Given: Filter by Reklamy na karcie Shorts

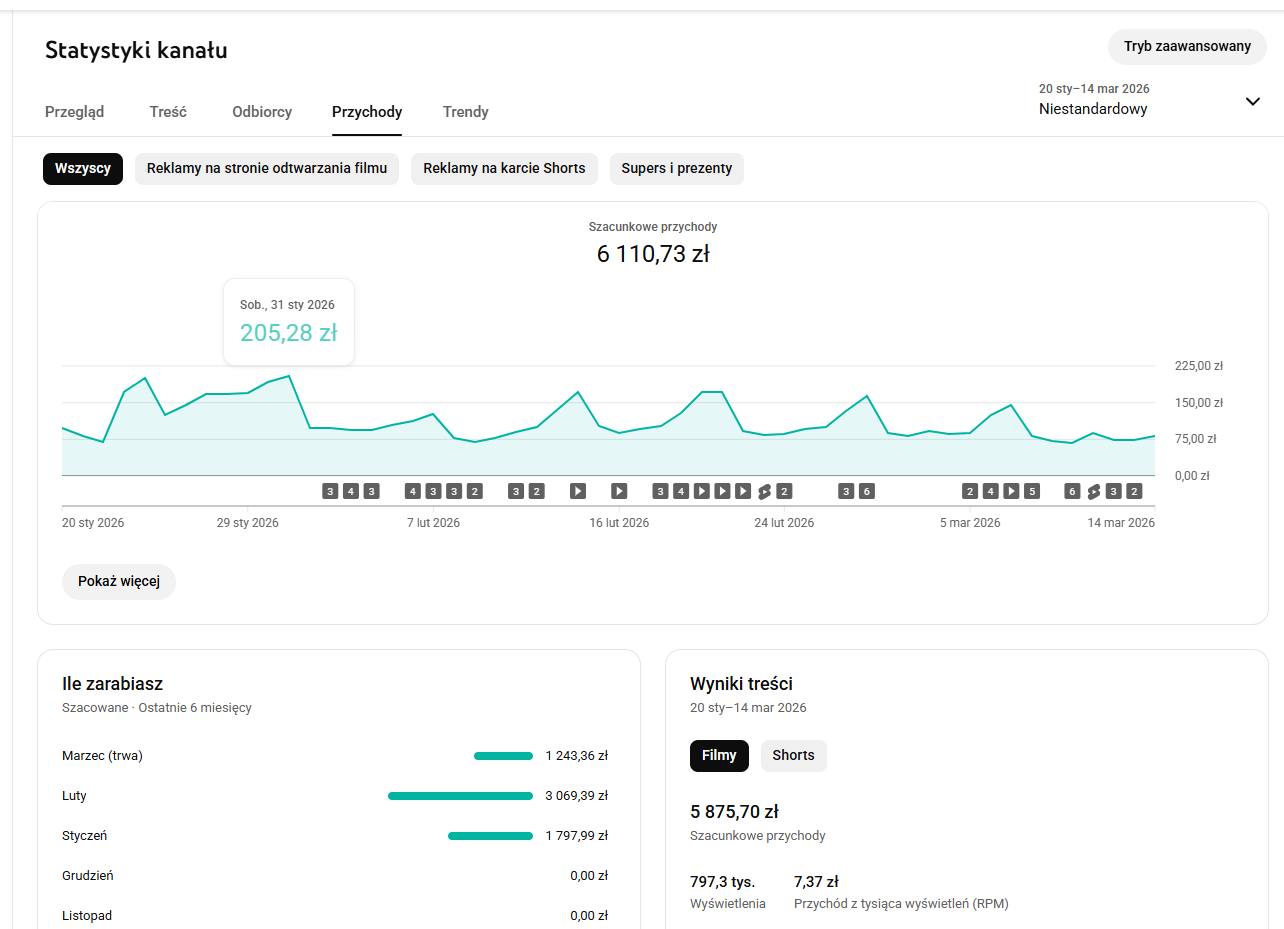Looking at the screenshot, I should coord(504,169).
